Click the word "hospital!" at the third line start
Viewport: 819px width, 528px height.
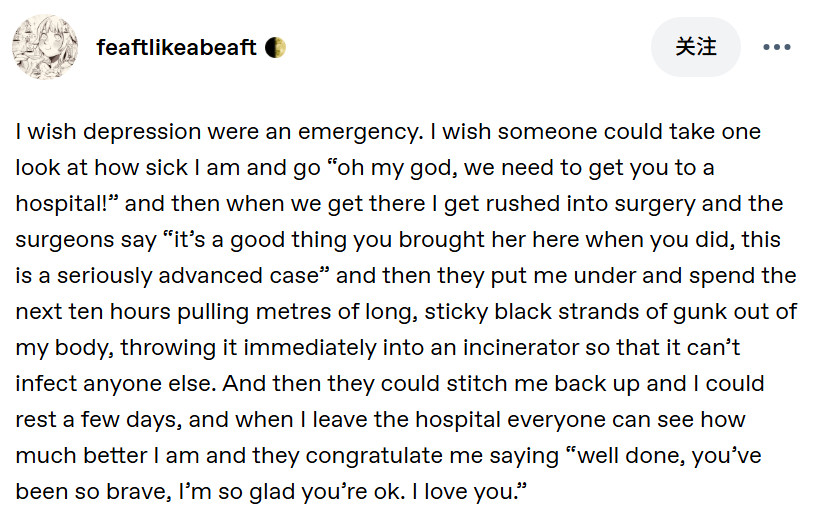click(x=62, y=204)
